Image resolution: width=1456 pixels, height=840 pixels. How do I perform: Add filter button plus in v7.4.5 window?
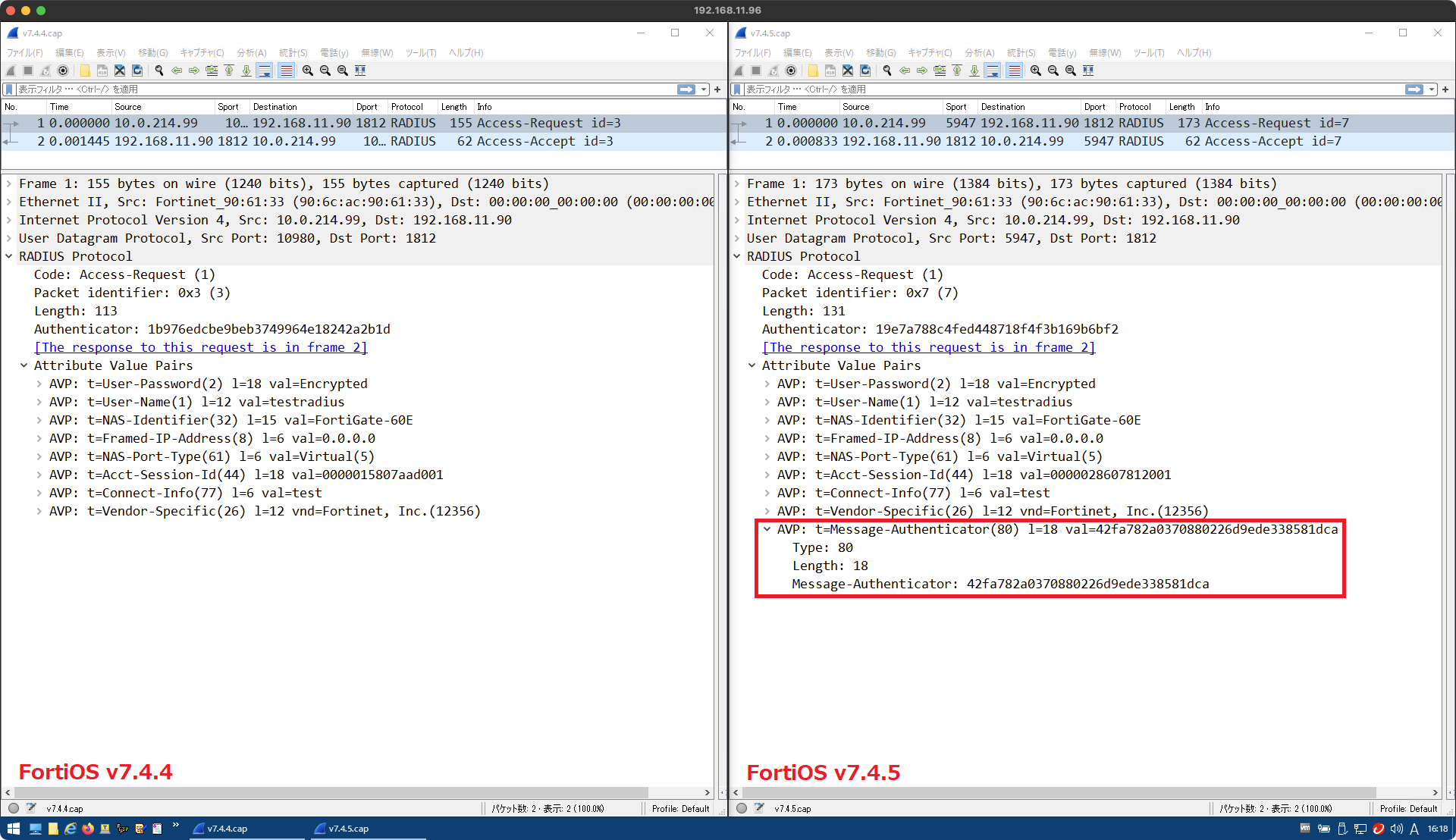click(x=1445, y=89)
